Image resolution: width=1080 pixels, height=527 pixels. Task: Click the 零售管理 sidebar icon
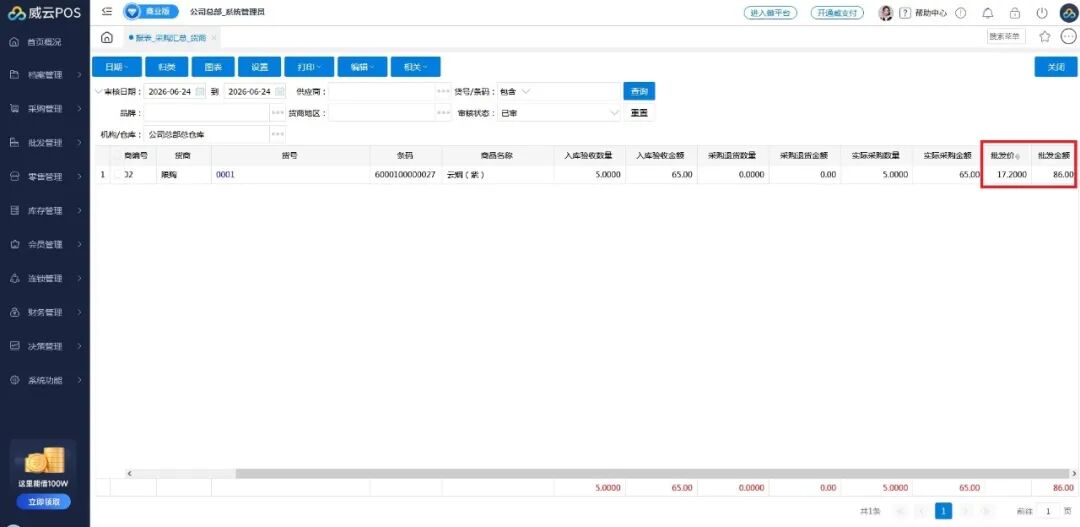click(14, 176)
